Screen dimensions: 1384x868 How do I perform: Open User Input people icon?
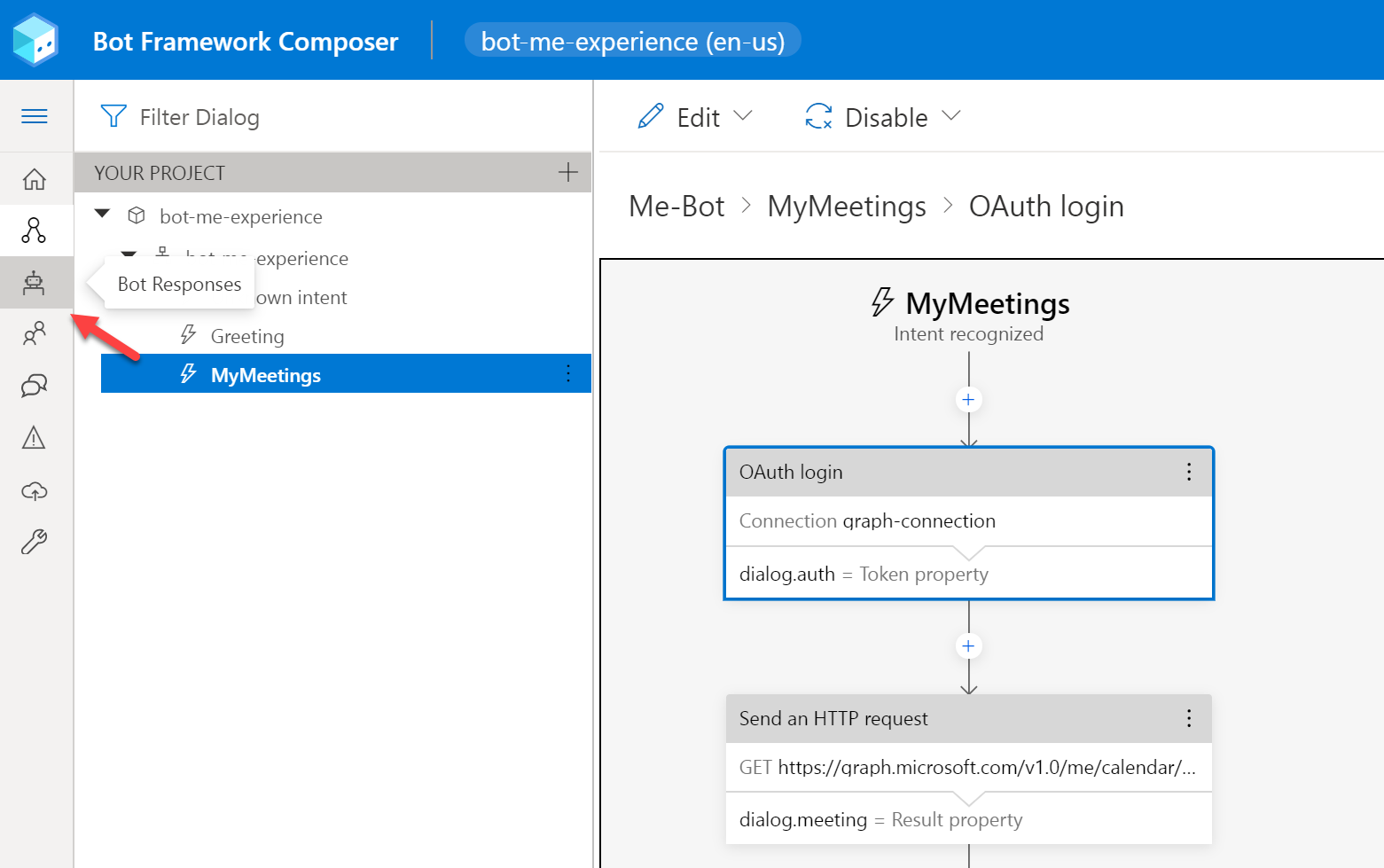coord(34,334)
